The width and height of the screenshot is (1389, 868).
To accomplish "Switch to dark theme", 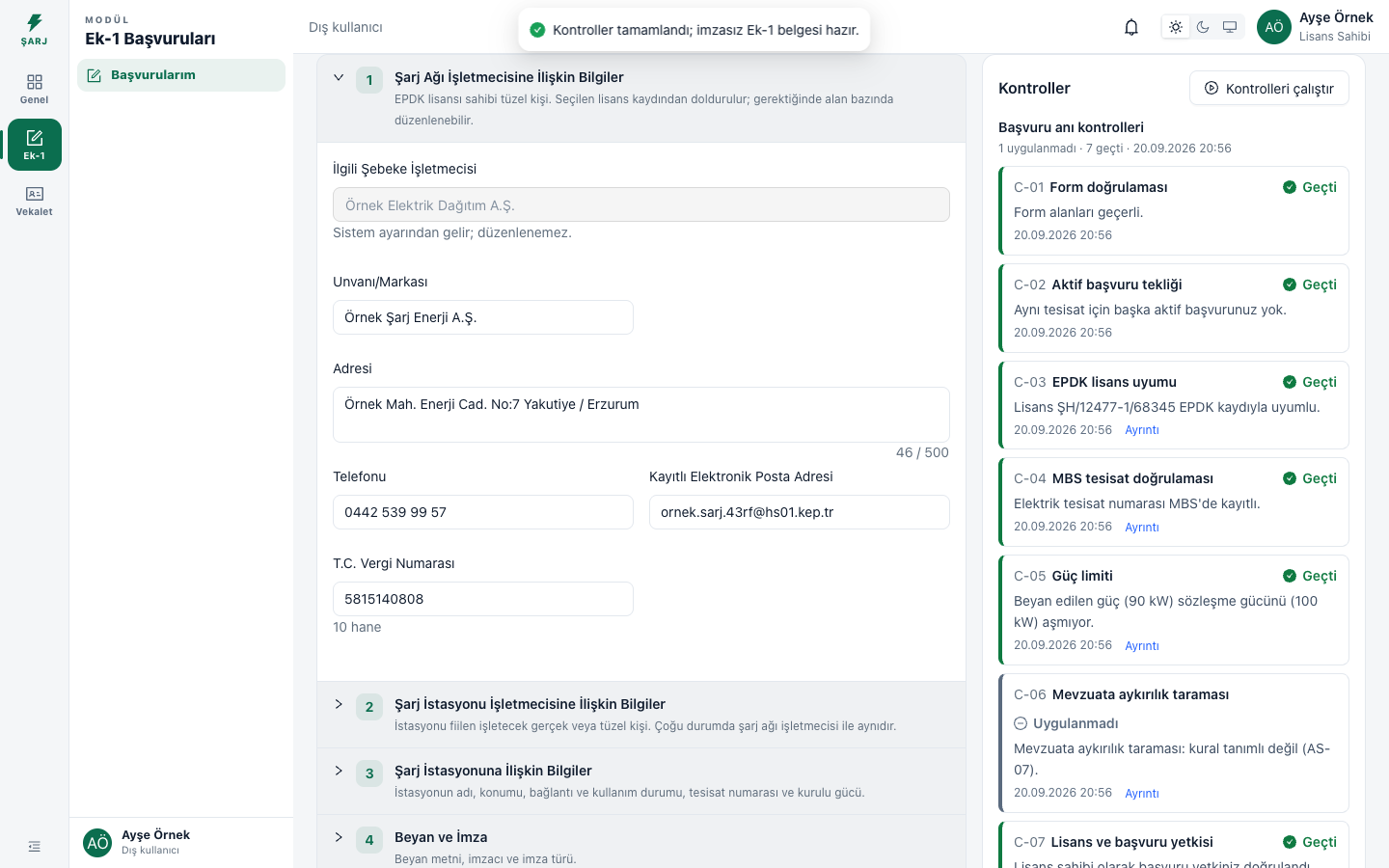I will click(1203, 27).
